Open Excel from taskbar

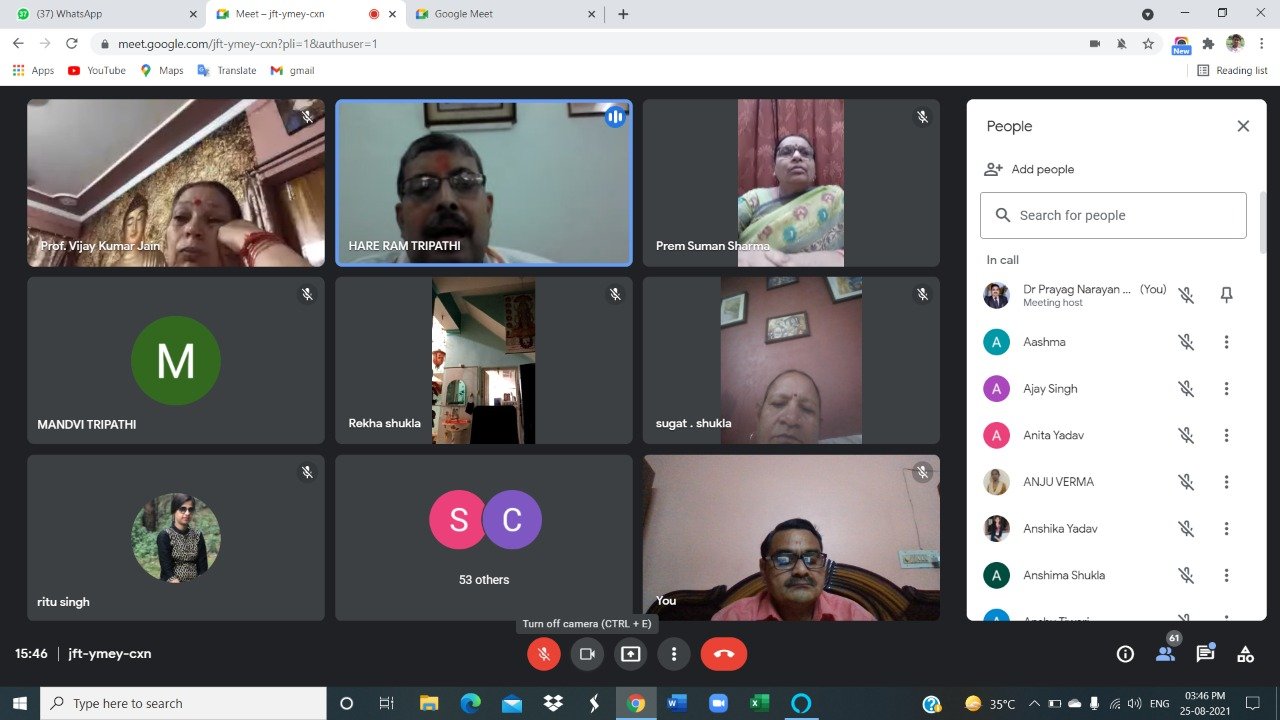pos(759,704)
